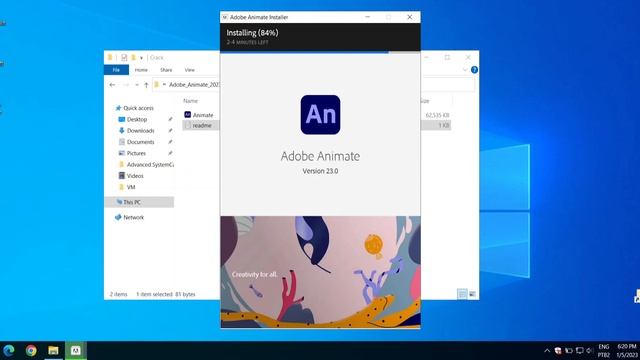Open the File tab in Explorer
Image resolution: width=640 pixels, height=360 pixels.
point(116,70)
